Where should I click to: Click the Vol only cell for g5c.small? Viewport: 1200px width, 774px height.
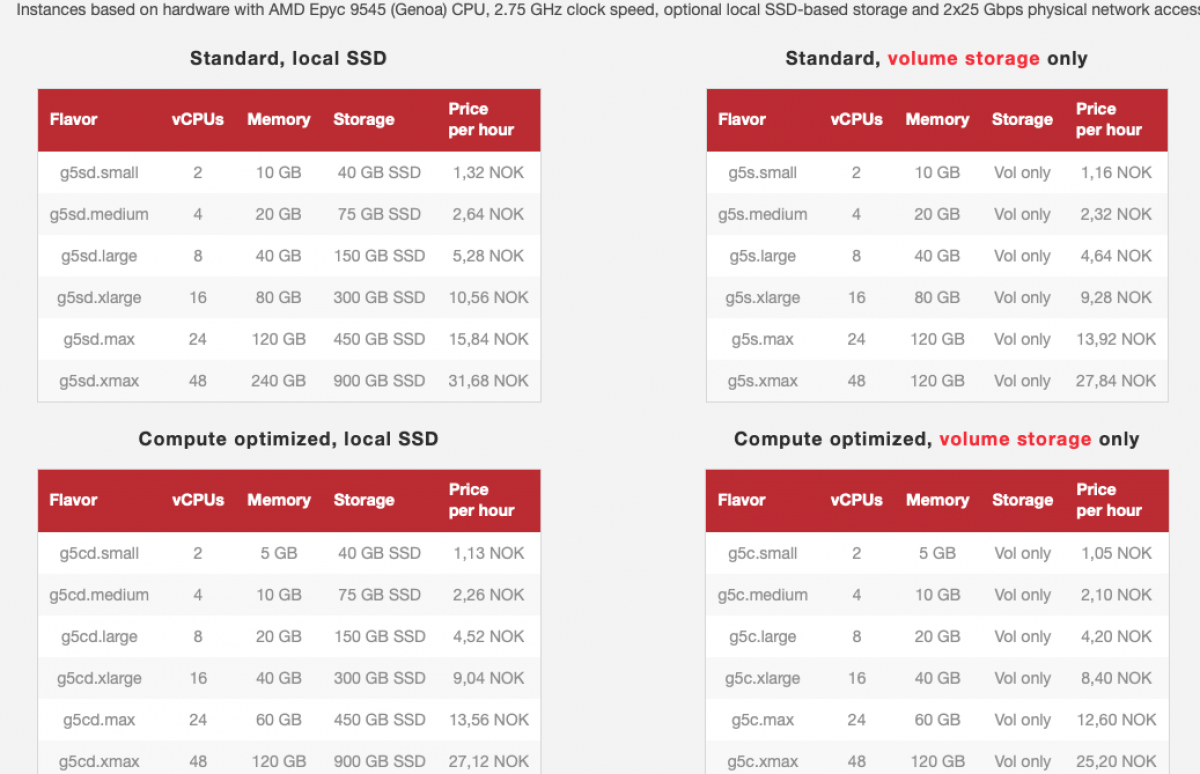click(1022, 553)
